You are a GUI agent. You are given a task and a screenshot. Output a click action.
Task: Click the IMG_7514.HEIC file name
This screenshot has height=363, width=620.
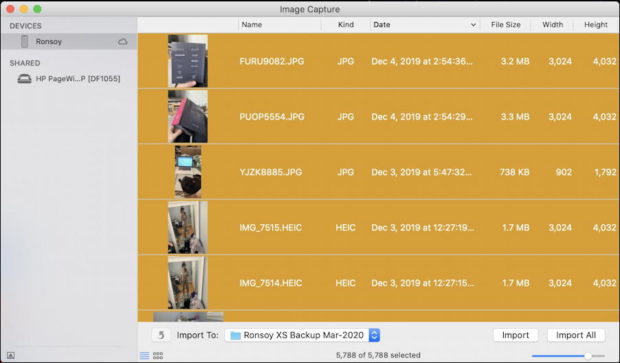(270, 283)
